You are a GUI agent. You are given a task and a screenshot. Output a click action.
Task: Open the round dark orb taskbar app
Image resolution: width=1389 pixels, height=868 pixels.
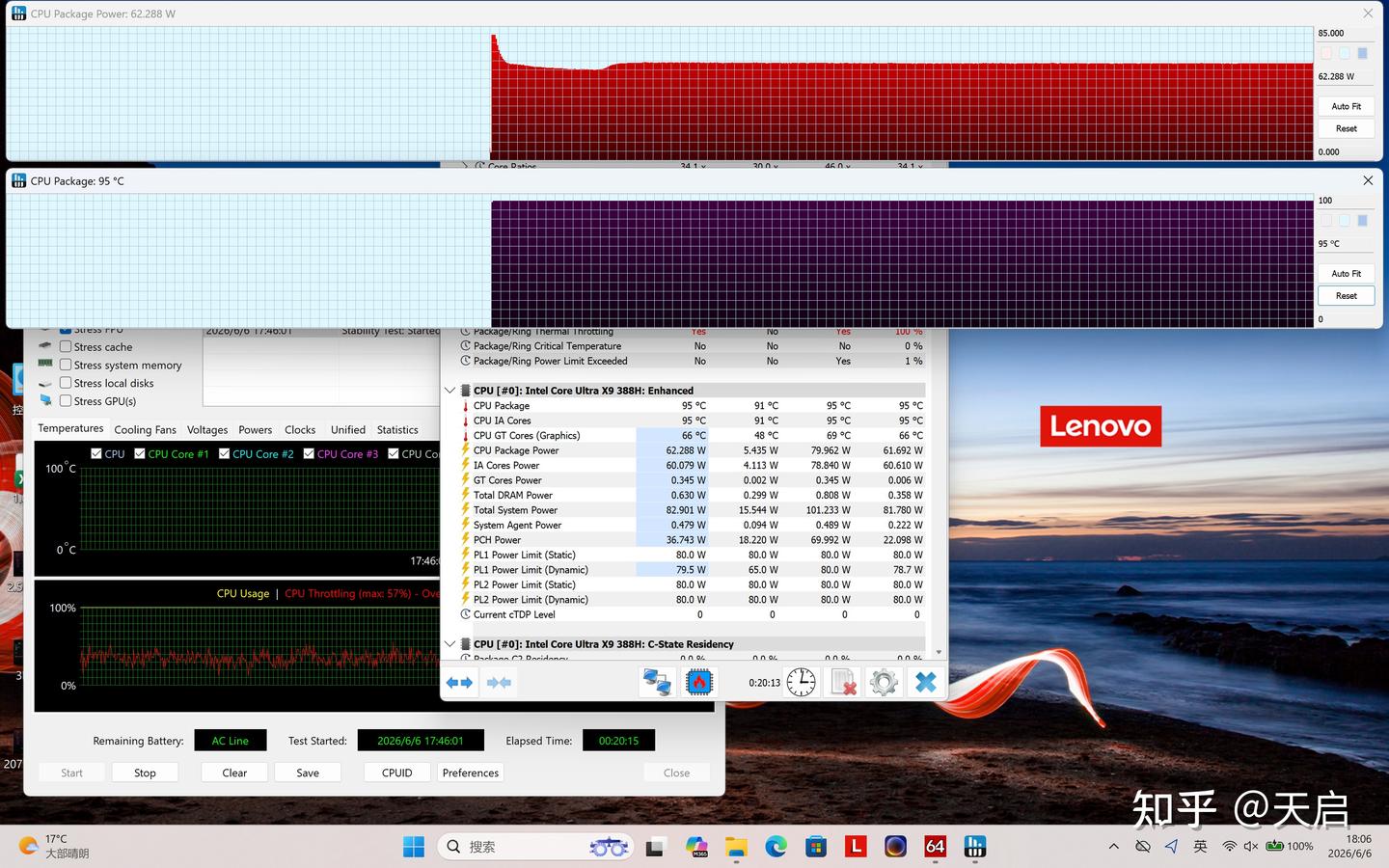pyautogui.click(x=895, y=847)
